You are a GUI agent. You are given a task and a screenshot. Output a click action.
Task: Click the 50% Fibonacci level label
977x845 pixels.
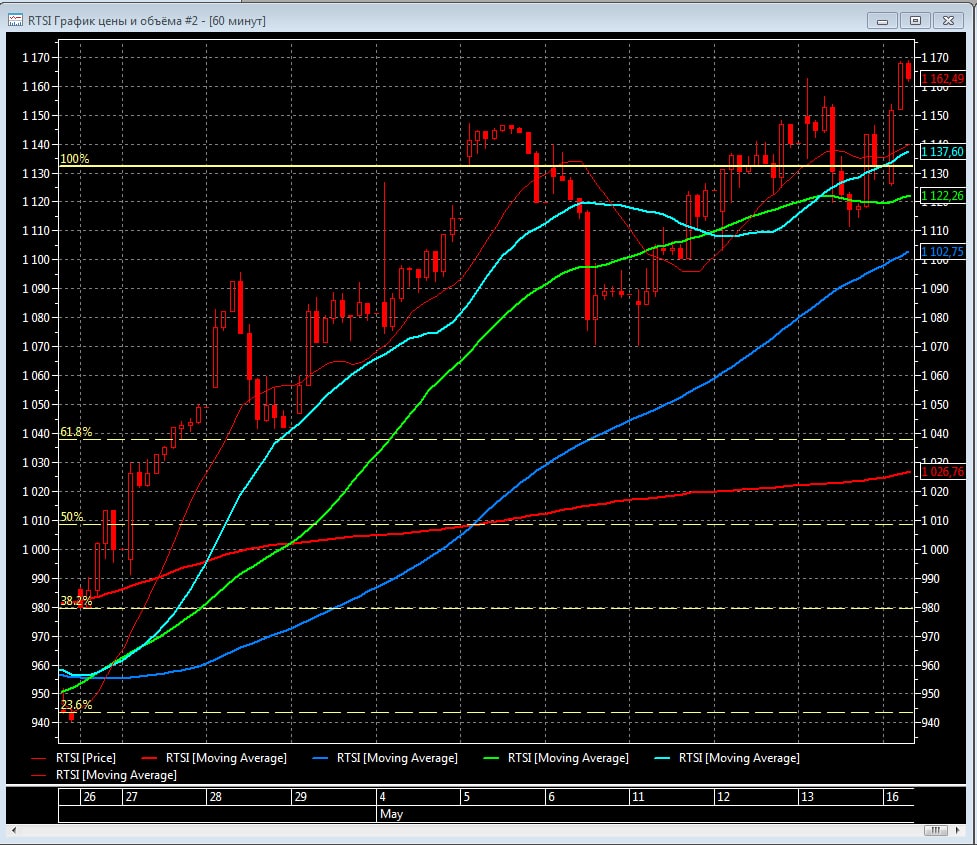71,517
